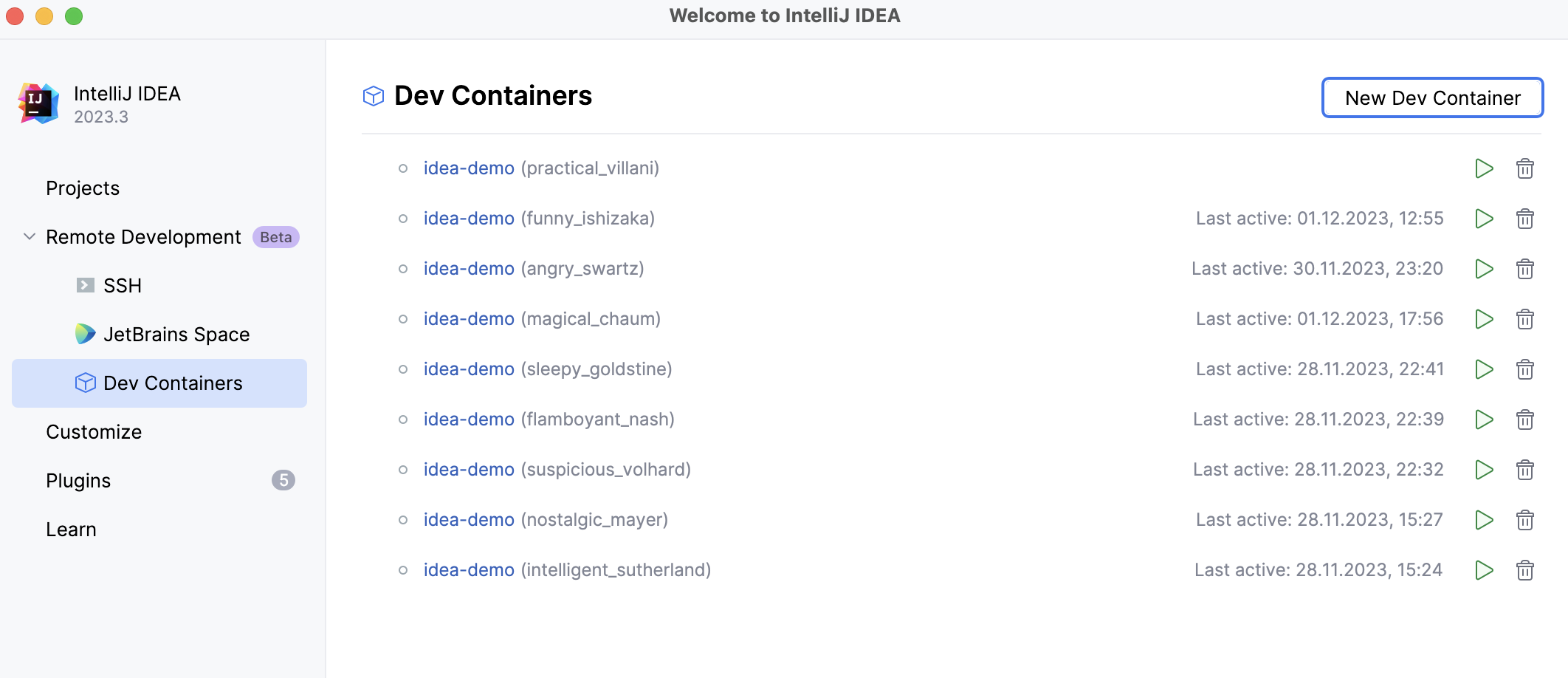Image resolution: width=1568 pixels, height=678 pixels.
Task: Click text 'Last active: 01.12.2023, 12:55'
Action: click(x=1320, y=219)
